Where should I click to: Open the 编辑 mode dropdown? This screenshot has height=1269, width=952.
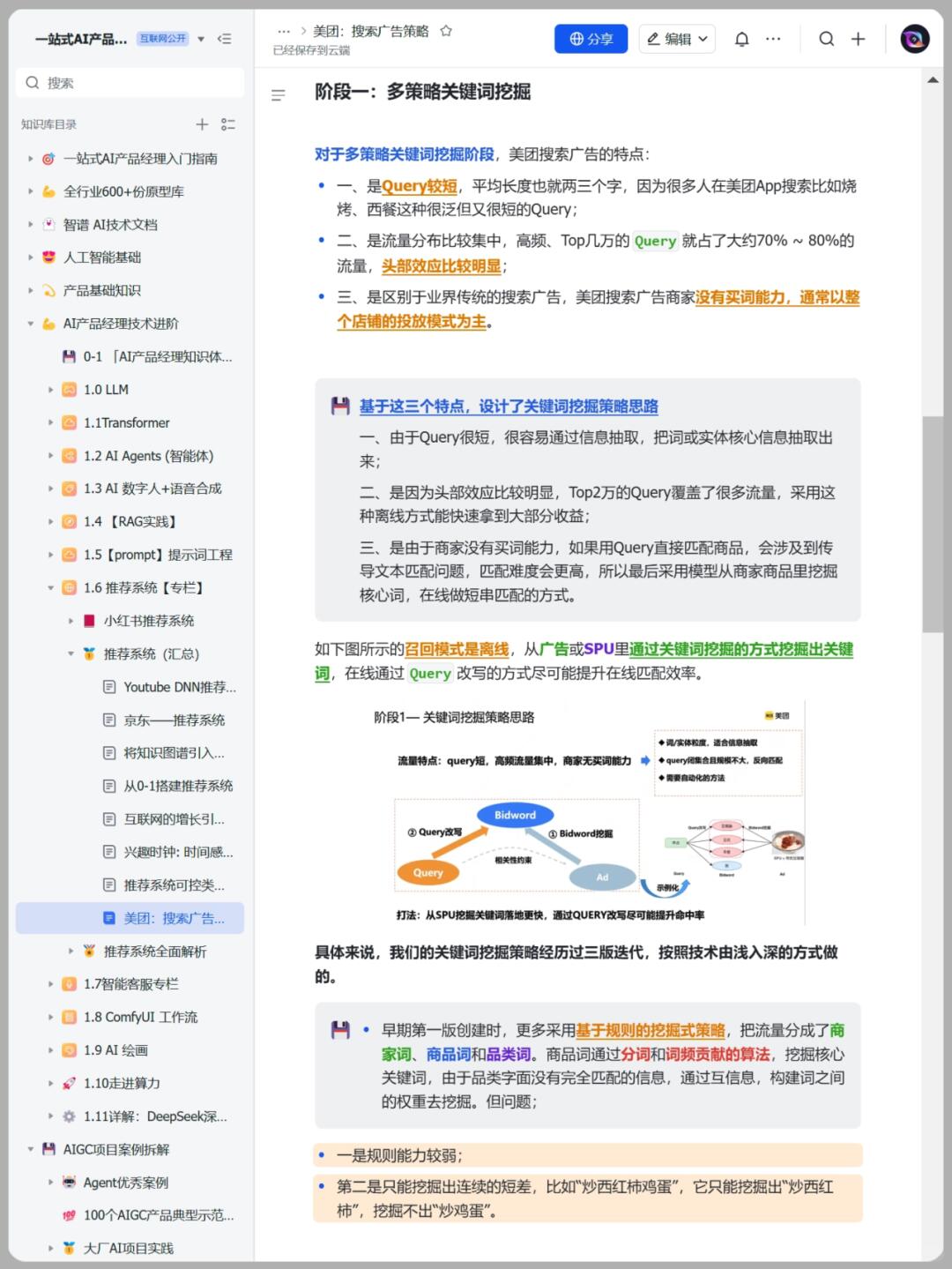pos(676,39)
